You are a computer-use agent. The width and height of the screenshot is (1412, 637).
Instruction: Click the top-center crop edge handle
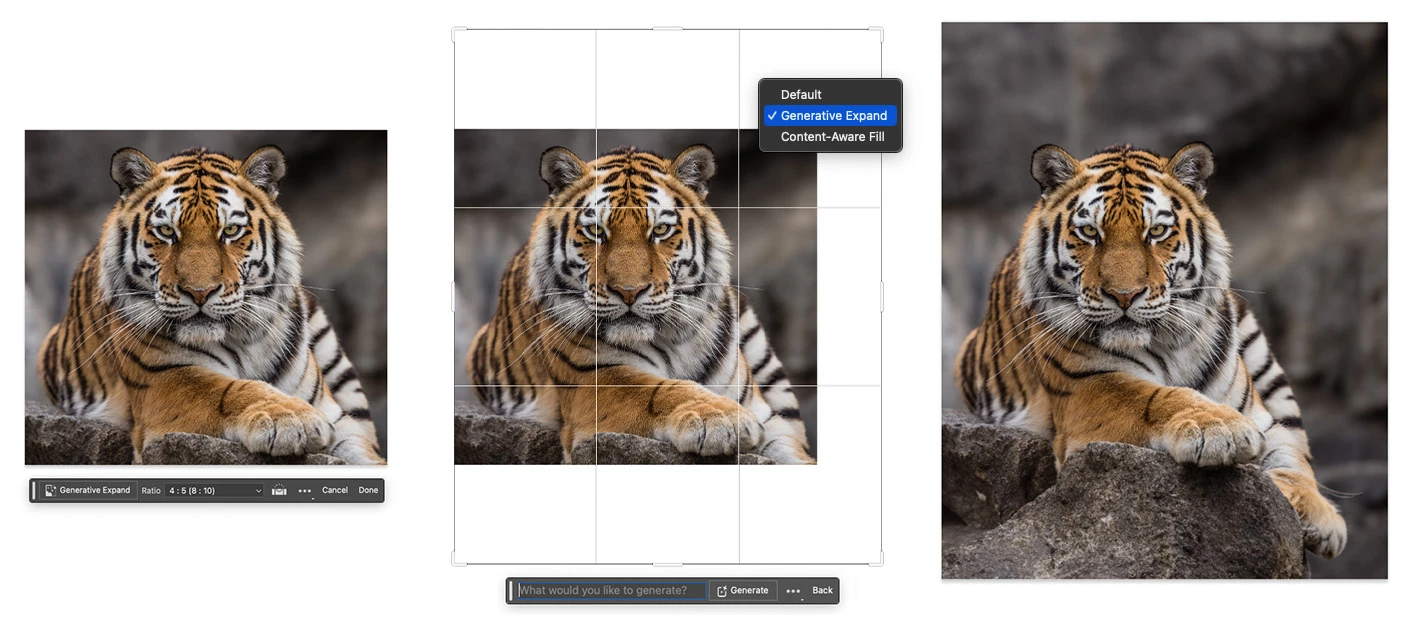(668, 29)
